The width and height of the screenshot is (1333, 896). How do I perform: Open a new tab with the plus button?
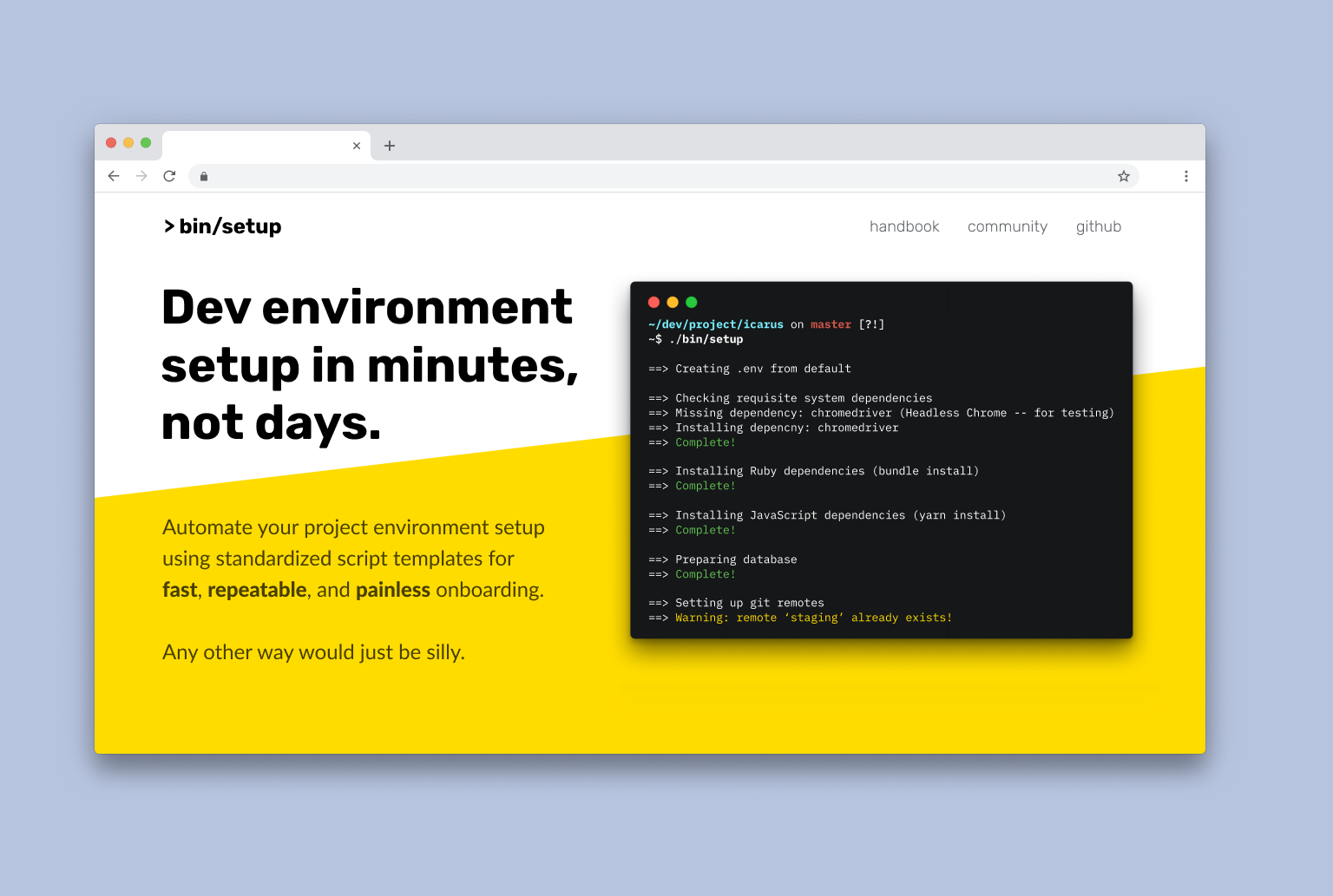[x=390, y=146]
